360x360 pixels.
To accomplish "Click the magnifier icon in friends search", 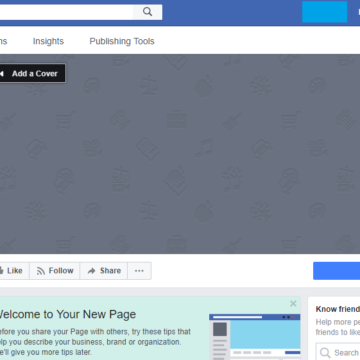I will (x=325, y=353).
